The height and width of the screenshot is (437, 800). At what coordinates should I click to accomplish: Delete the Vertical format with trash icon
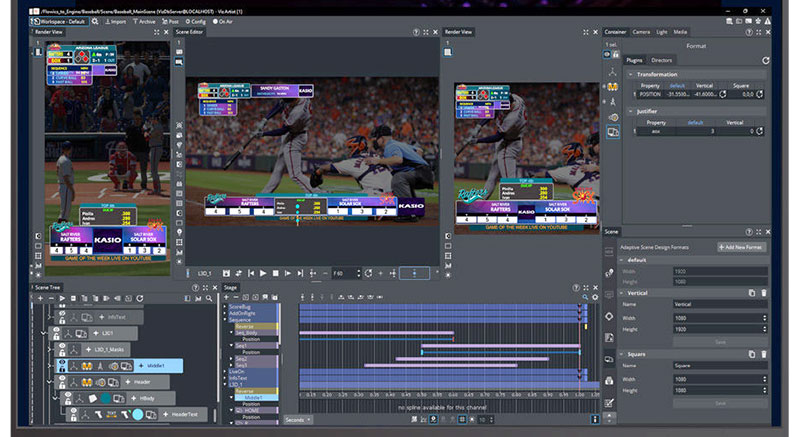[762, 292]
